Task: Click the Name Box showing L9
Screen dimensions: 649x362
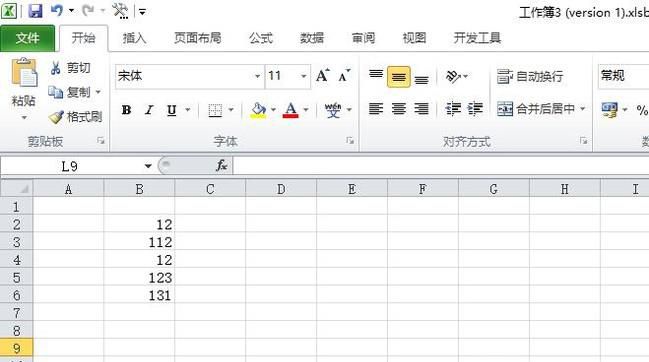Action: tap(70, 166)
